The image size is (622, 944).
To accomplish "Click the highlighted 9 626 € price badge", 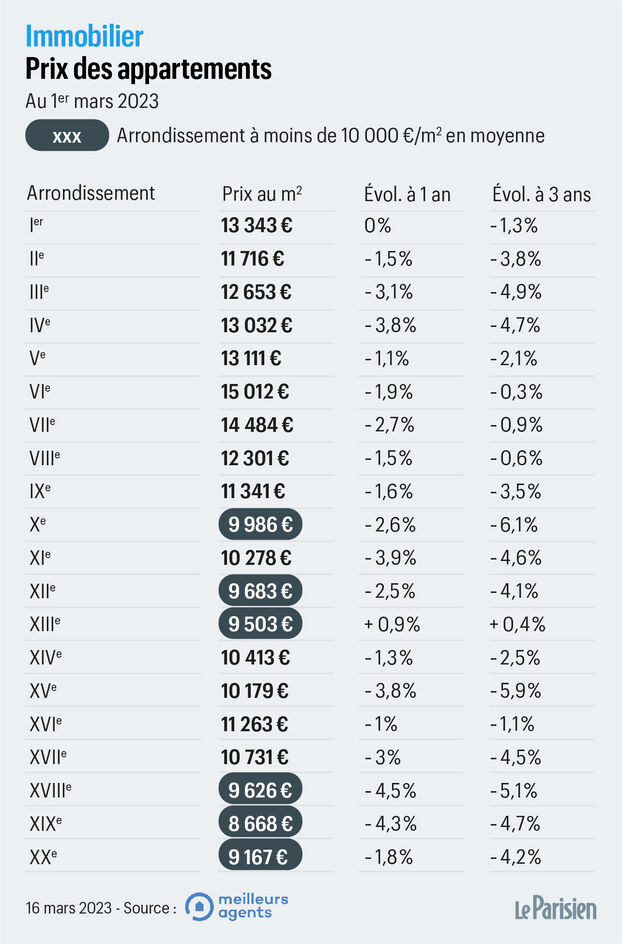I will 258,790.
